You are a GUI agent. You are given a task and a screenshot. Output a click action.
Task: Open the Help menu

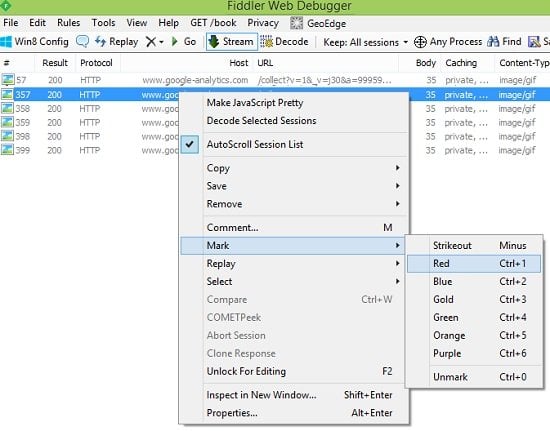(x=168, y=23)
